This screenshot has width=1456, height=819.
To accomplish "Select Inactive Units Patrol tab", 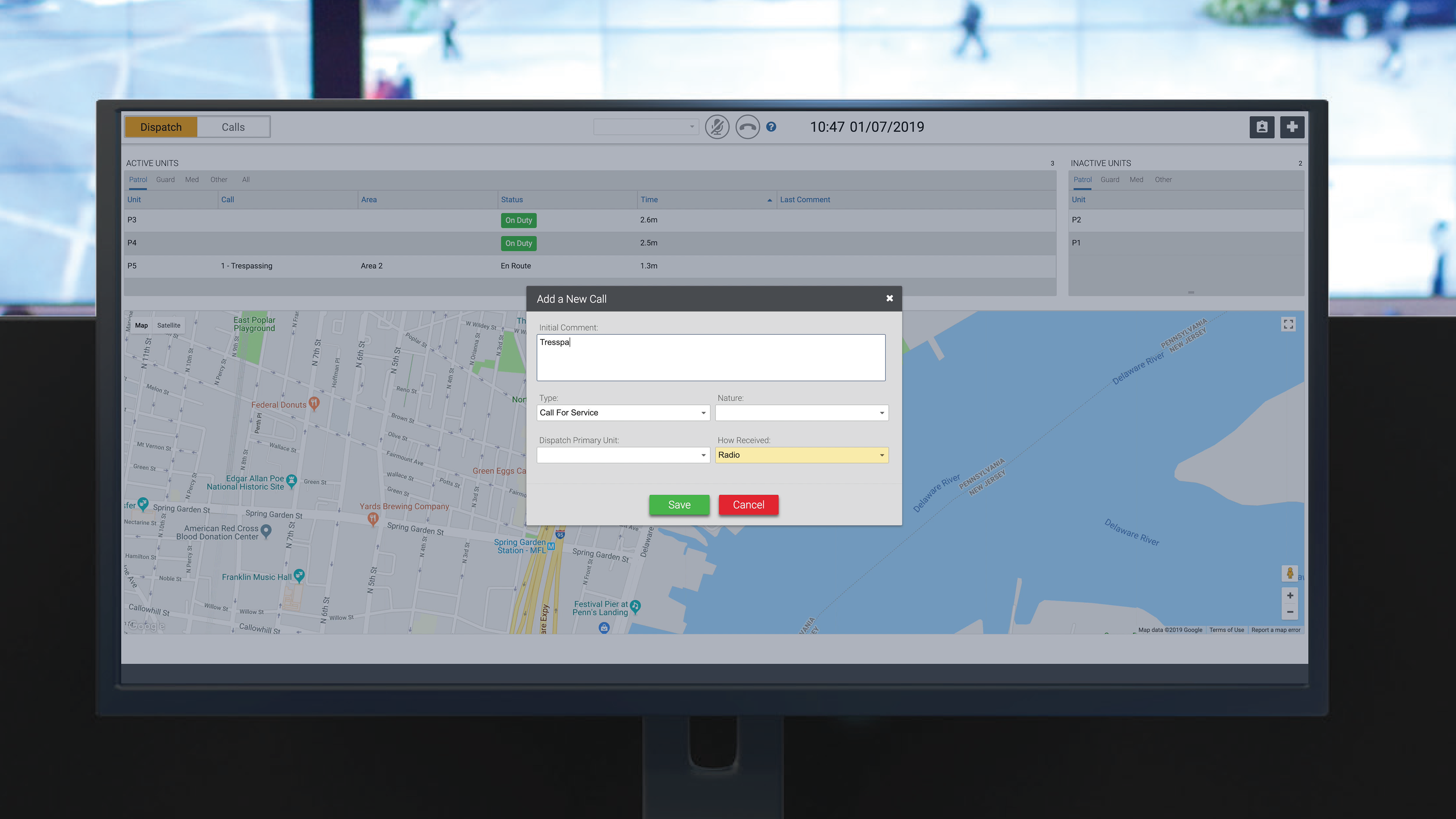I will [1083, 180].
